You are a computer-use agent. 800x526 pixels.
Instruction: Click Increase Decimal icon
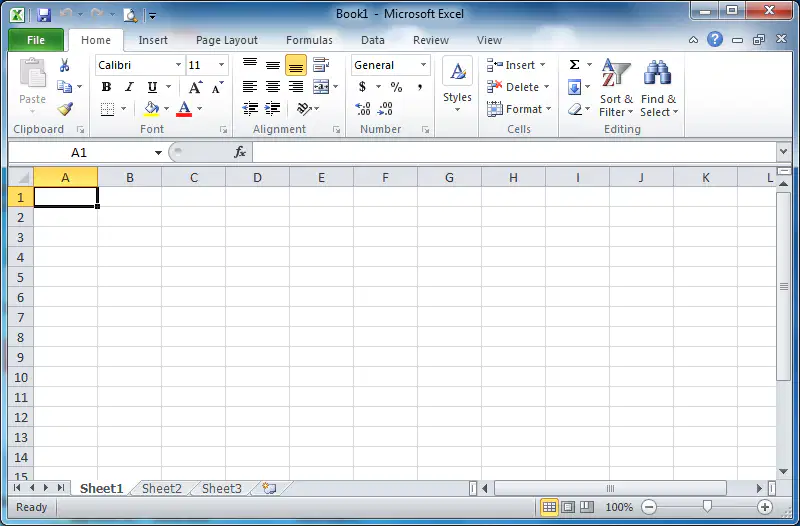tap(363, 109)
